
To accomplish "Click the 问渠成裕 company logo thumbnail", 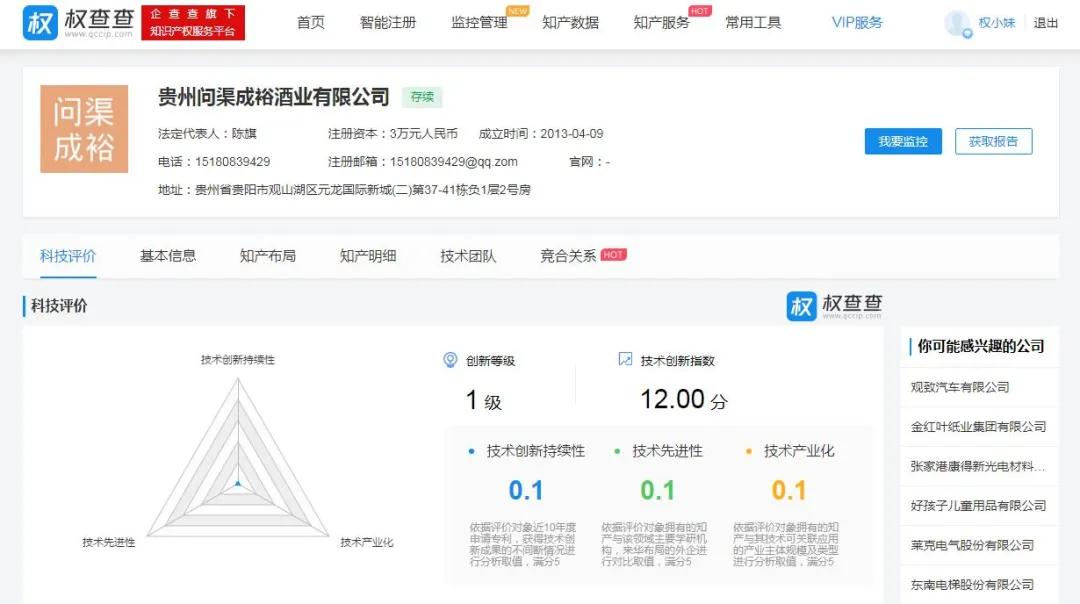I will click(x=84, y=129).
